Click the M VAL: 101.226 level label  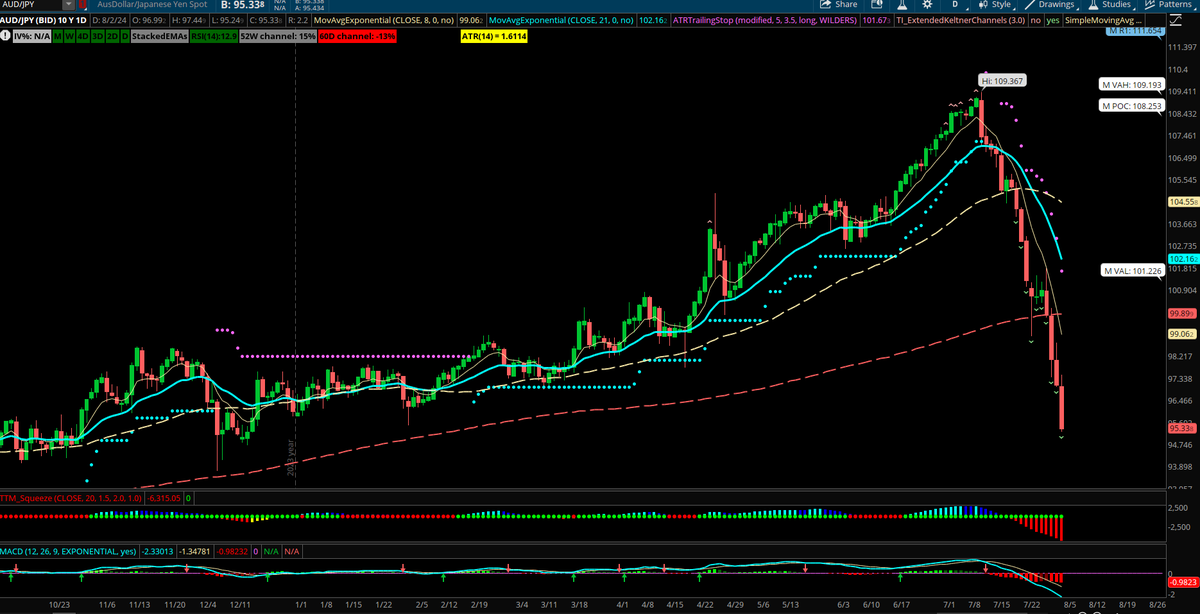pyautogui.click(x=1132, y=270)
